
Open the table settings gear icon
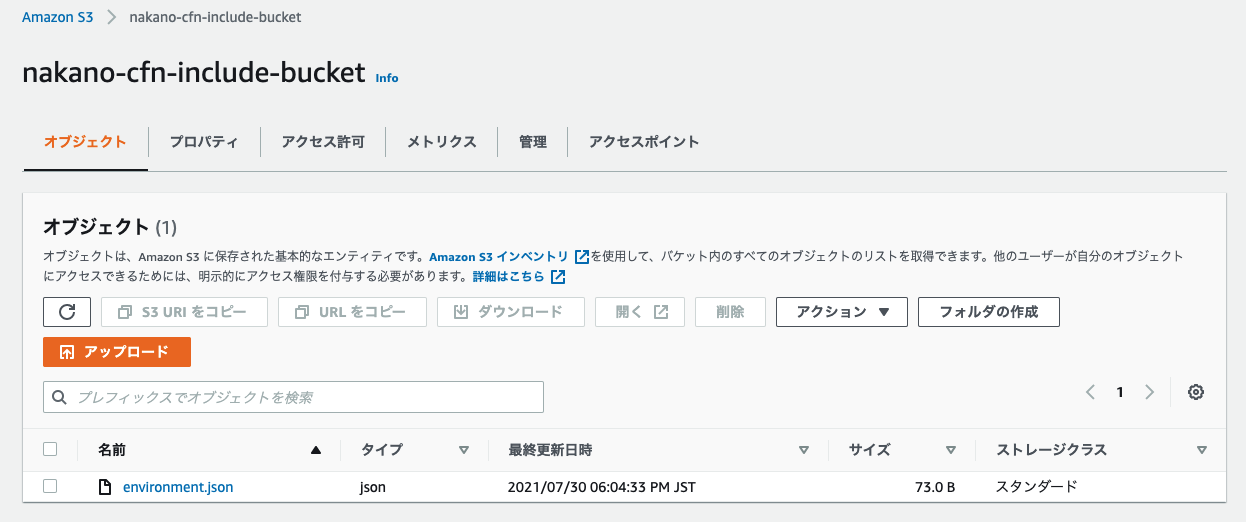(1195, 392)
